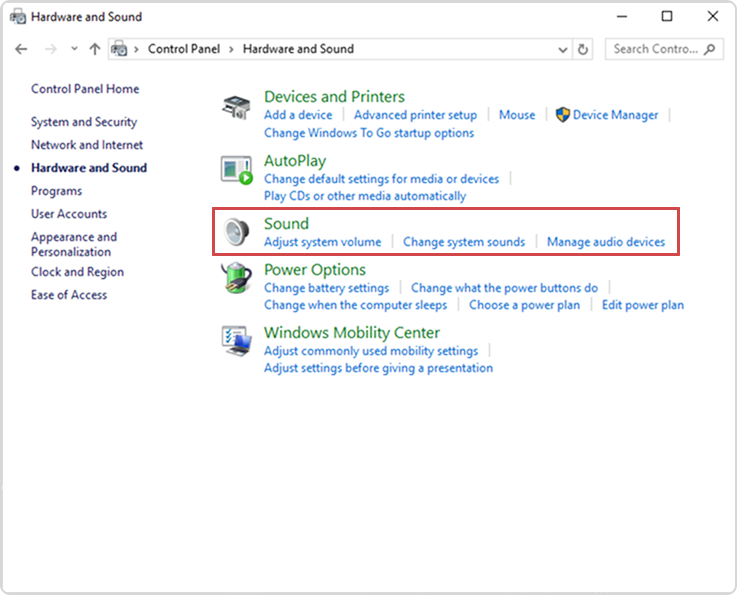Select Hardware and Sound in the breadcrumb

[x=298, y=49]
